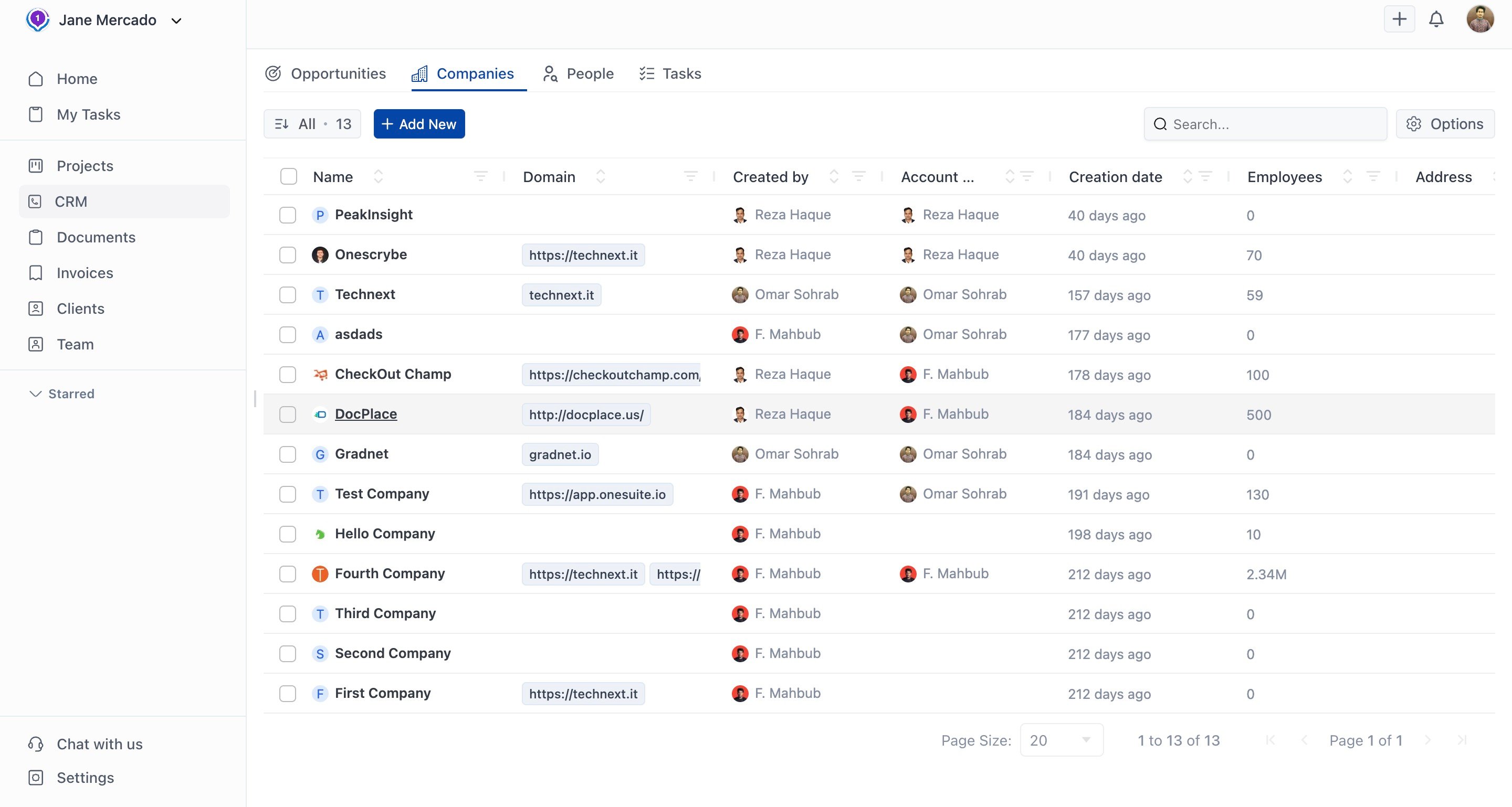Check the select-all header checkbox
The height and width of the screenshot is (807, 1512).
(288, 176)
